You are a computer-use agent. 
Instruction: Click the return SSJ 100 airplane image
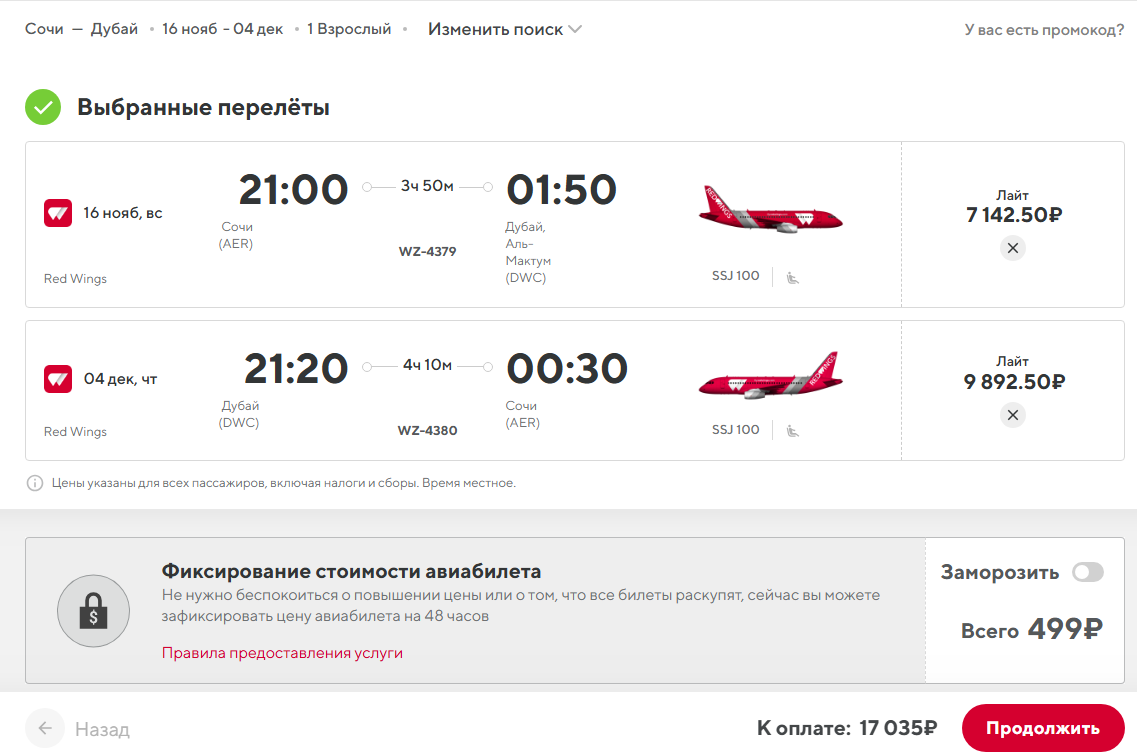point(770,376)
